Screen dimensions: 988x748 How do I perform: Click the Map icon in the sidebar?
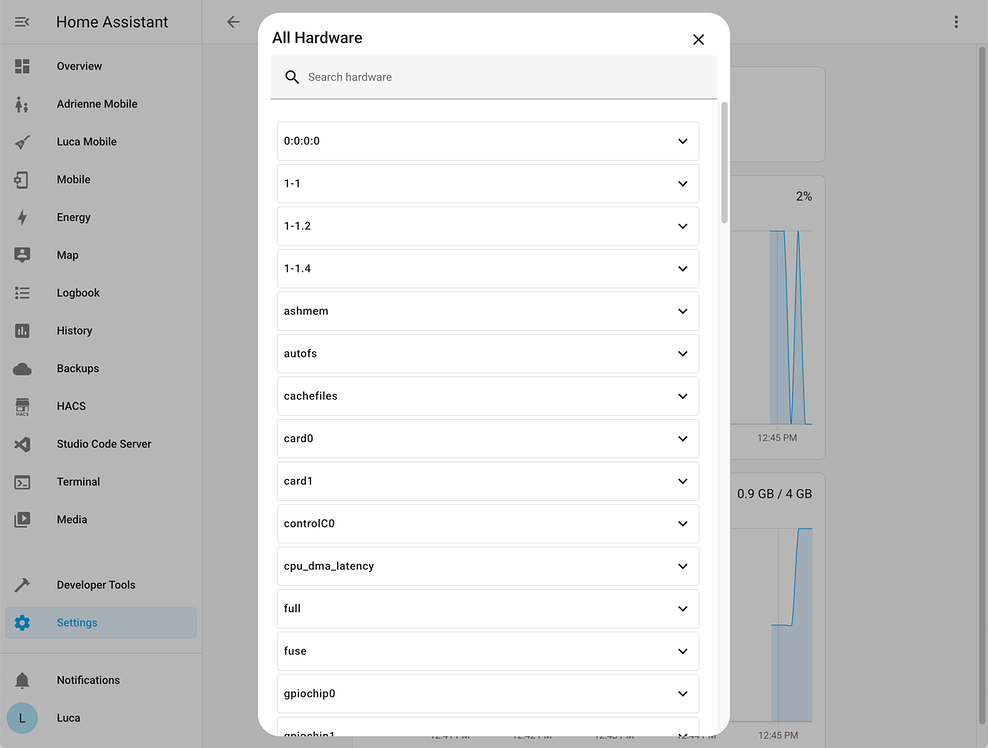click(22, 255)
